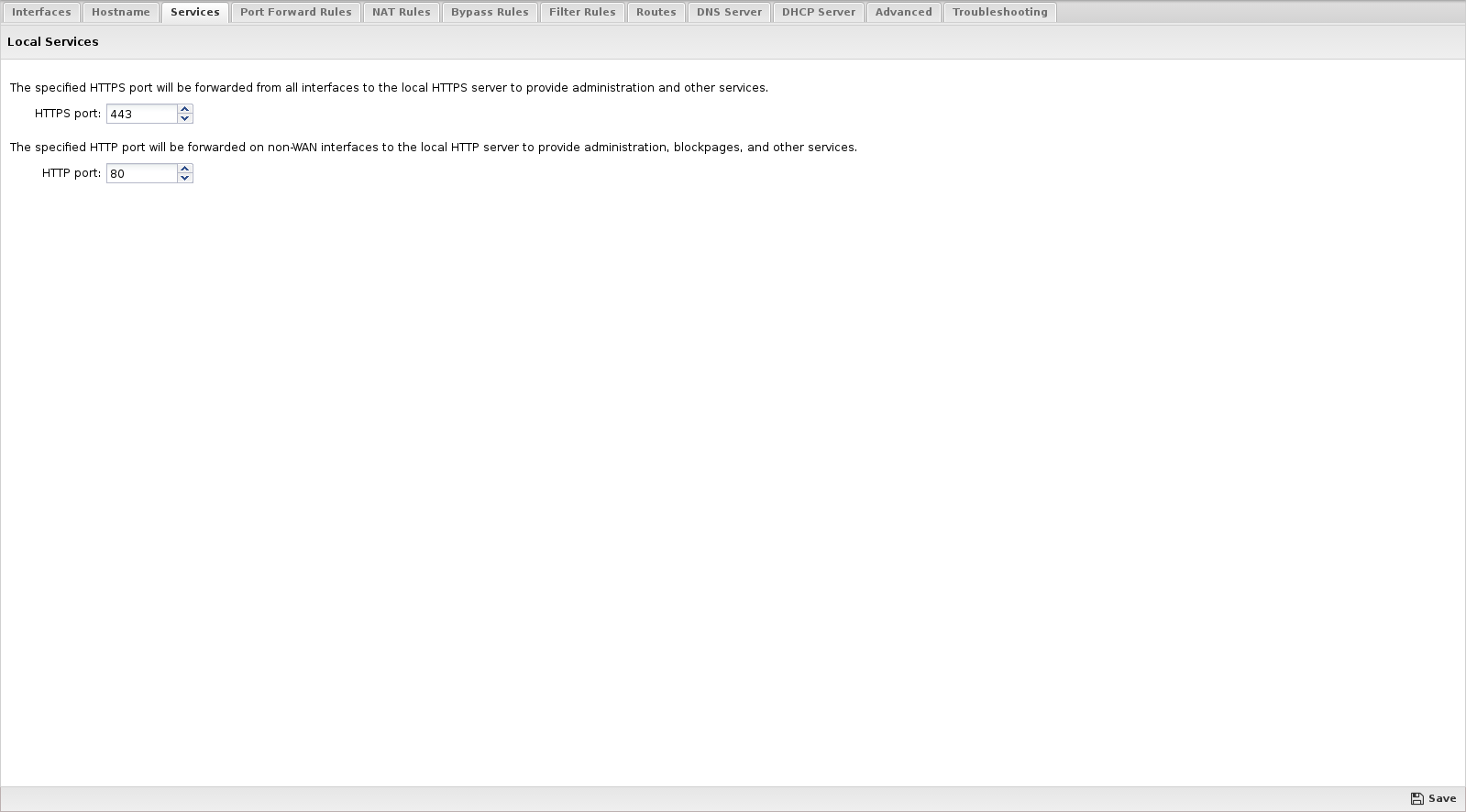Click the HTTP port forwarding description text

434,148
